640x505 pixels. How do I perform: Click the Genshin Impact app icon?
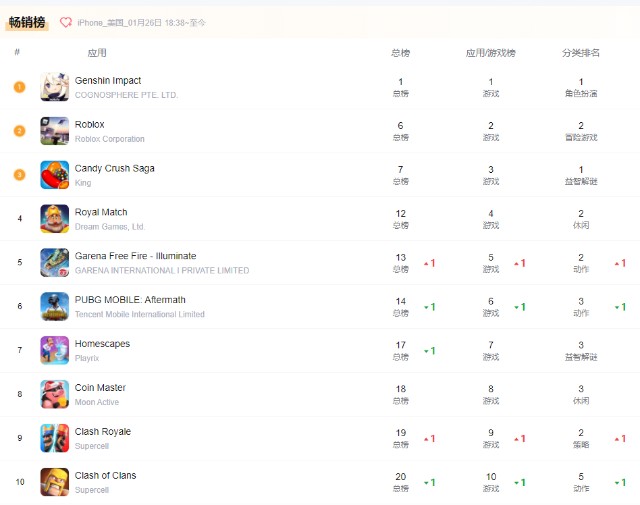54,87
